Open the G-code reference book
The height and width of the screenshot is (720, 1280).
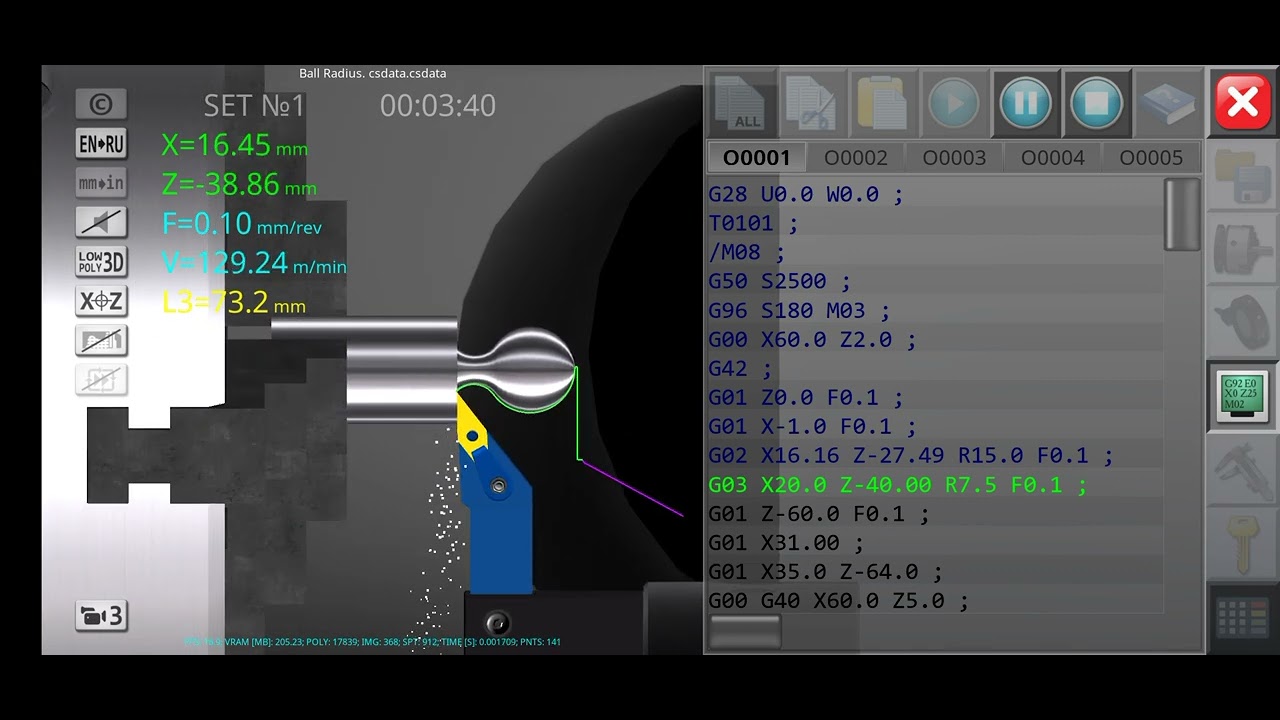[1167, 103]
